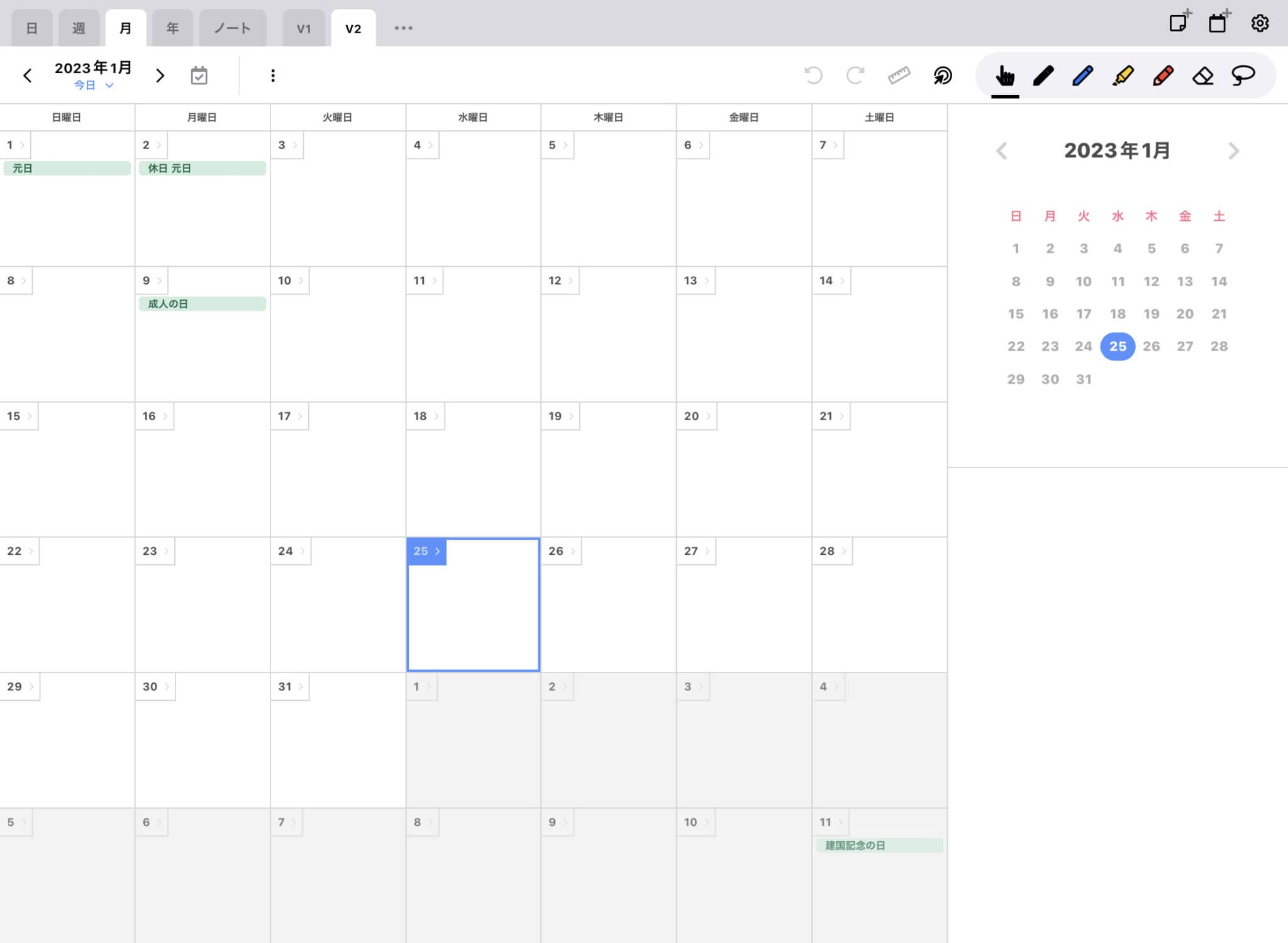Go to next month with right arrow
The image size is (1288, 943).
click(x=160, y=75)
